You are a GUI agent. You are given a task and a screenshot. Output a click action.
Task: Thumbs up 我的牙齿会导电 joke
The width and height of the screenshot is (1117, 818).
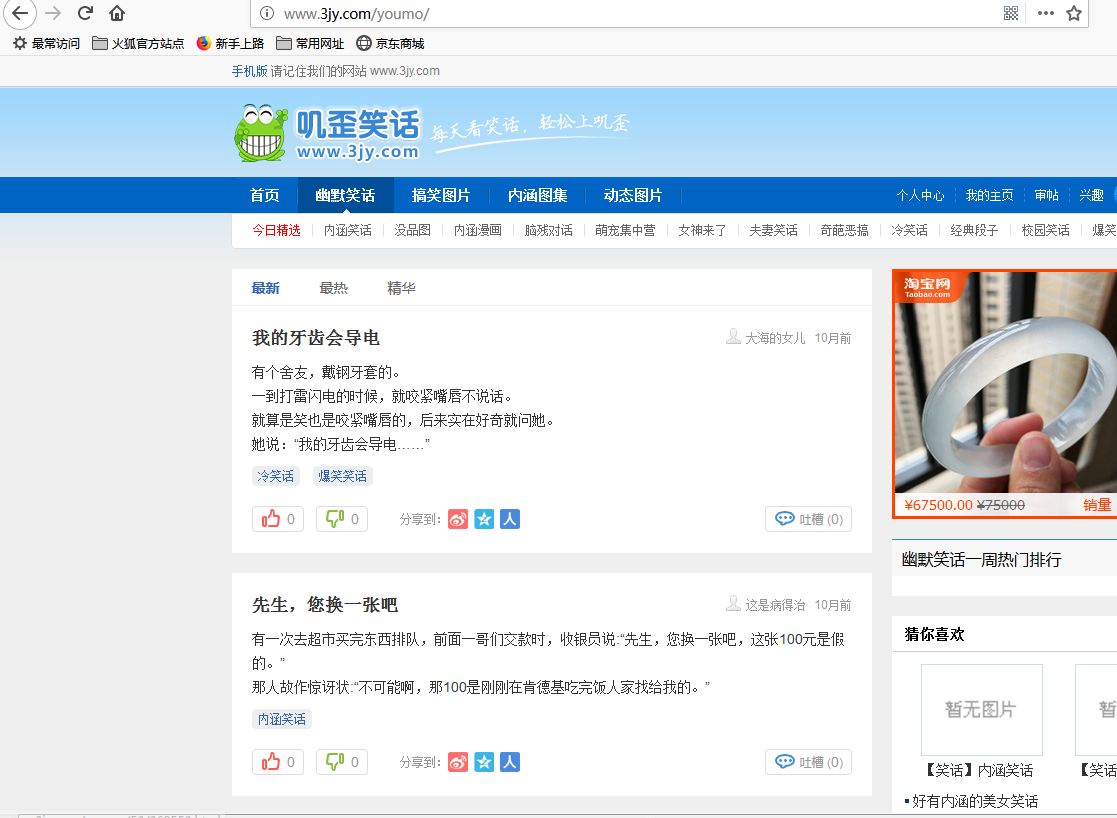[278, 519]
